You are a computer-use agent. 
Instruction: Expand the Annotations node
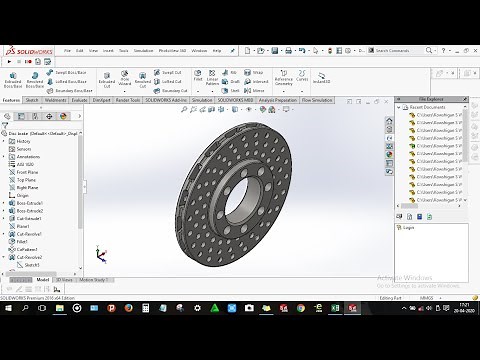pyautogui.click(x=4, y=157)
